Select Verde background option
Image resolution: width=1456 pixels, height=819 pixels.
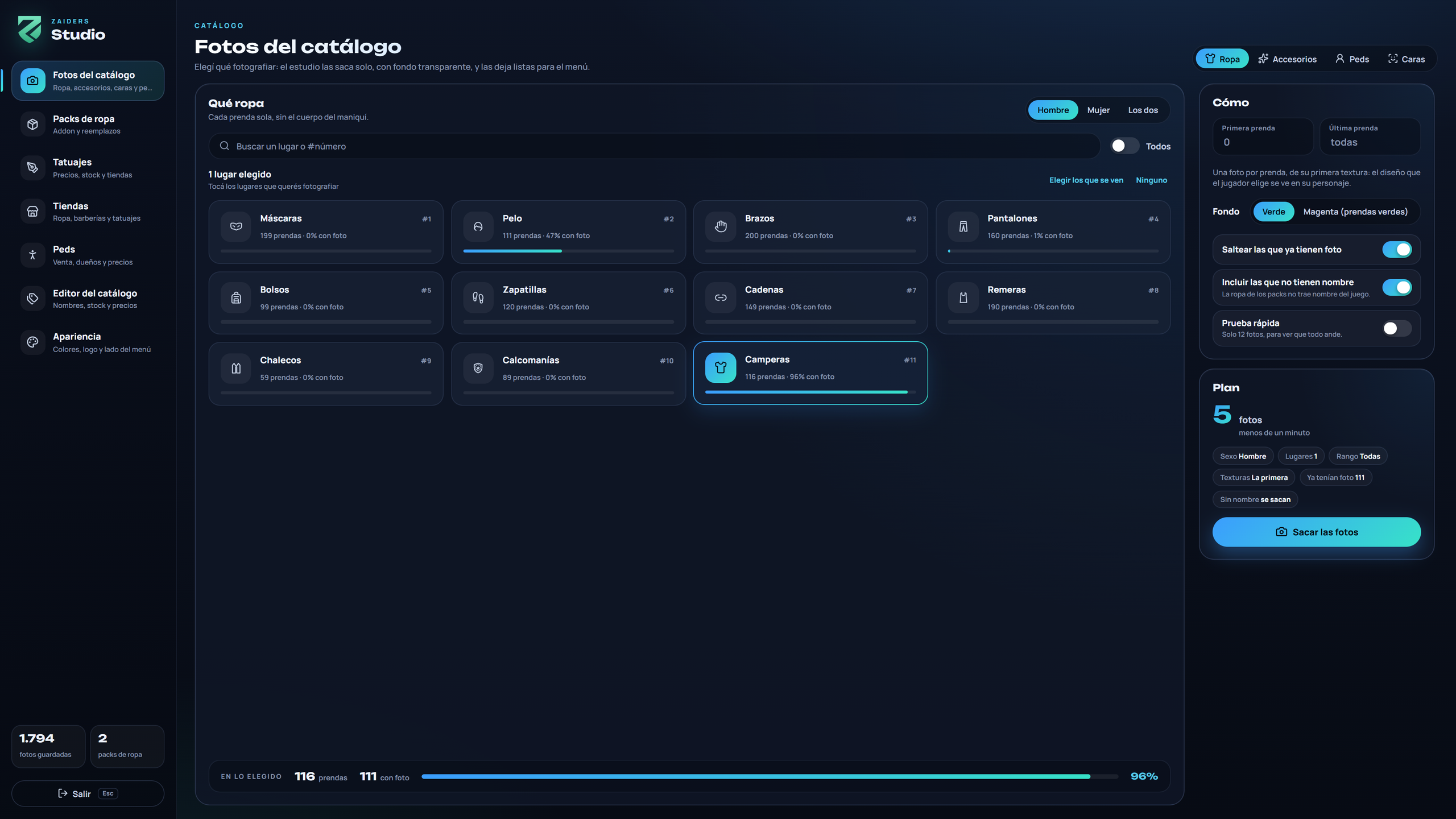pos(1273,212)
